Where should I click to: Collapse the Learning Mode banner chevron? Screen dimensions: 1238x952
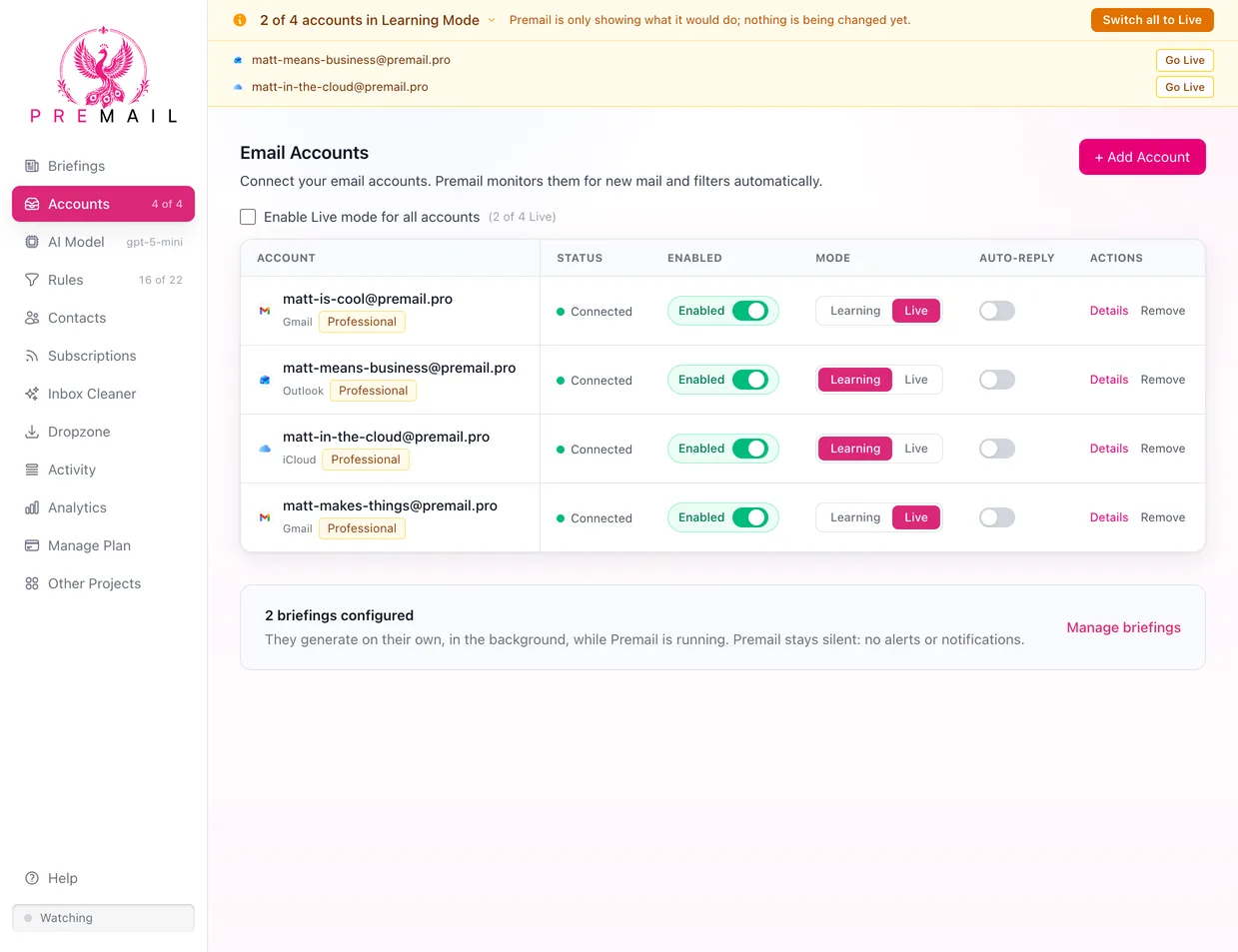point(492,20)
